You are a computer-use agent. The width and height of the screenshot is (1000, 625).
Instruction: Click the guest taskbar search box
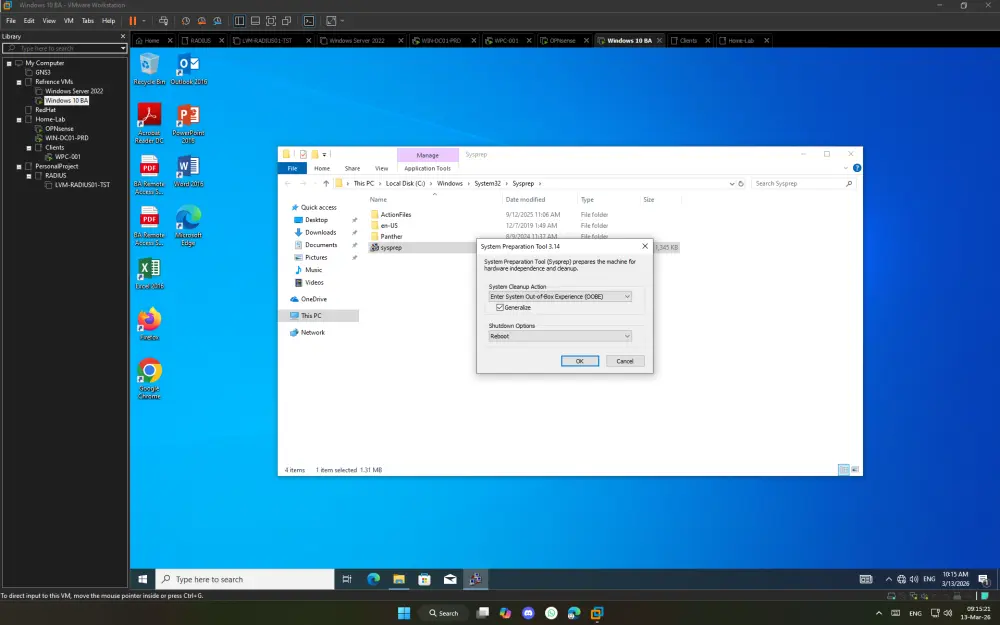(x=245, y=579)
